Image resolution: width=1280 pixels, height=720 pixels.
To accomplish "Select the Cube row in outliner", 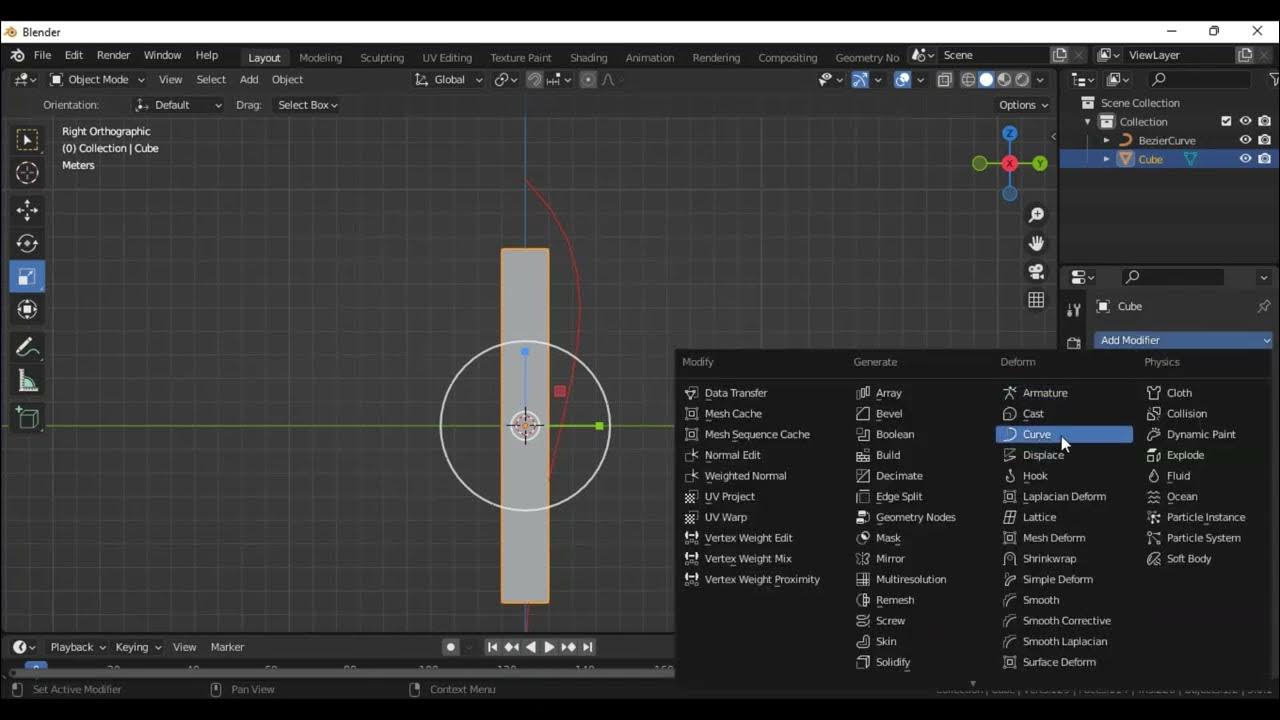I will tap(1169, 159).
